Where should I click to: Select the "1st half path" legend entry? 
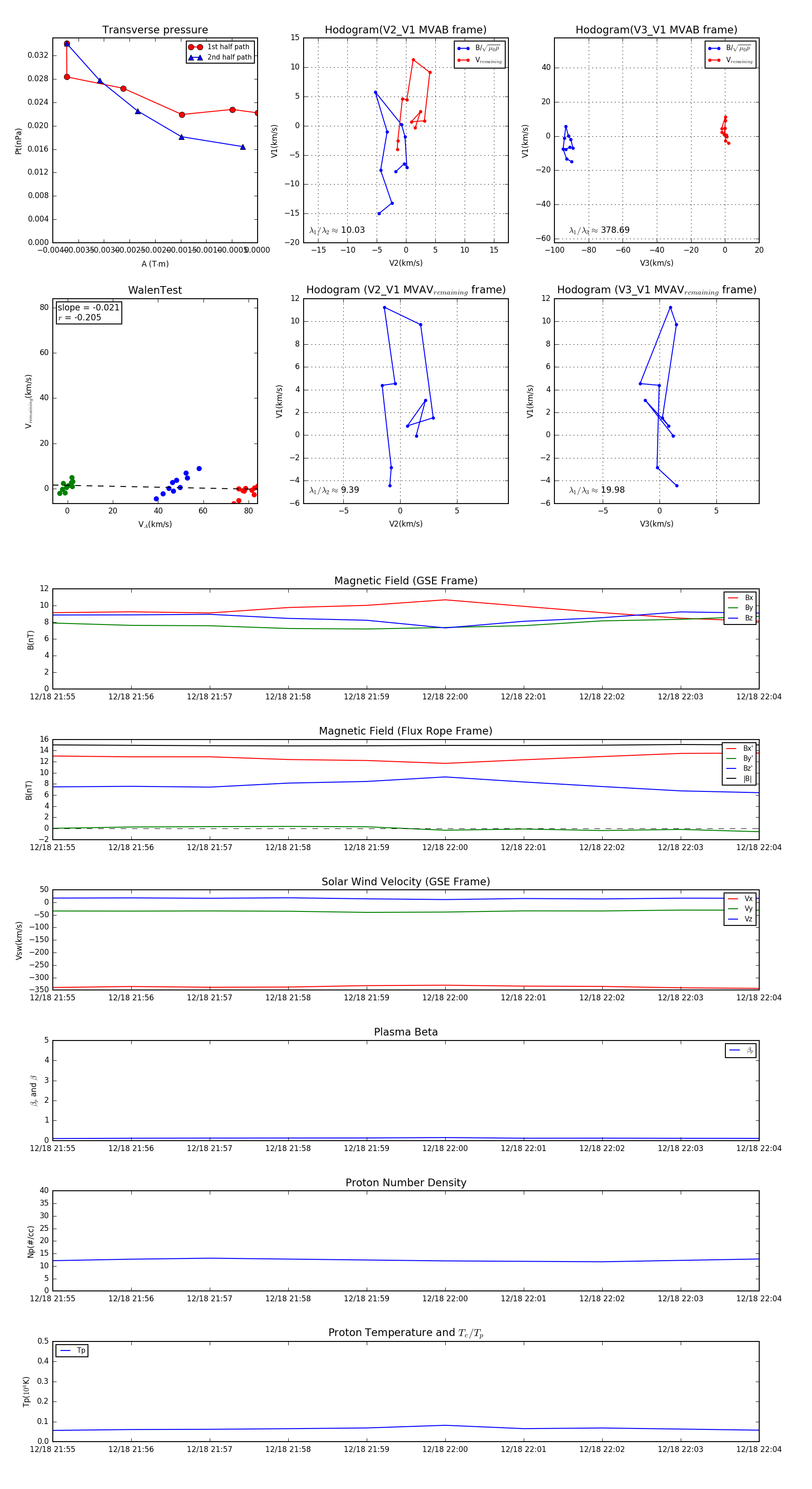click(220, 47)
